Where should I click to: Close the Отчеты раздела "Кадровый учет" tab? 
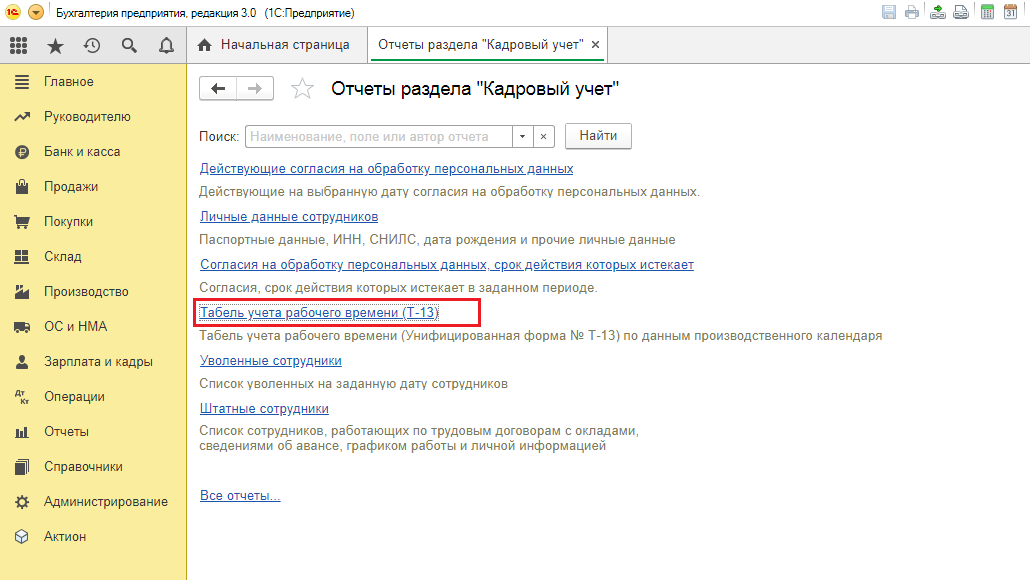tap(595, 45)
